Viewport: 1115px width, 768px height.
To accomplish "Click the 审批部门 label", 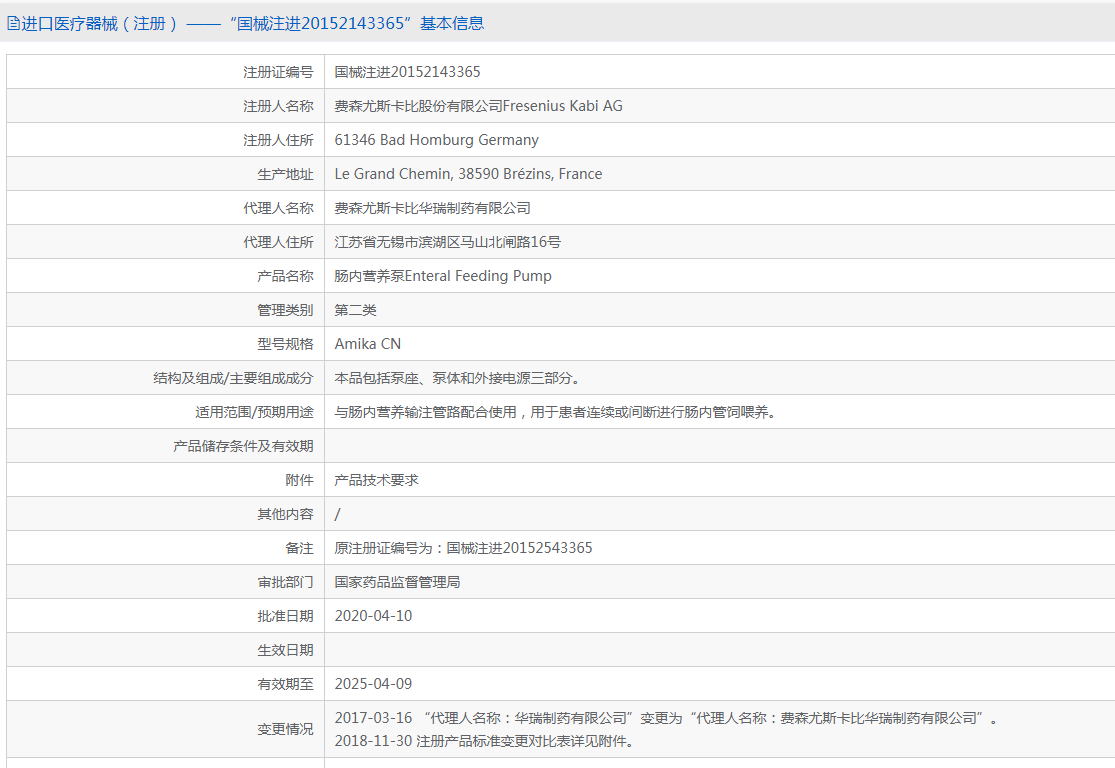I will coord(285,582).
